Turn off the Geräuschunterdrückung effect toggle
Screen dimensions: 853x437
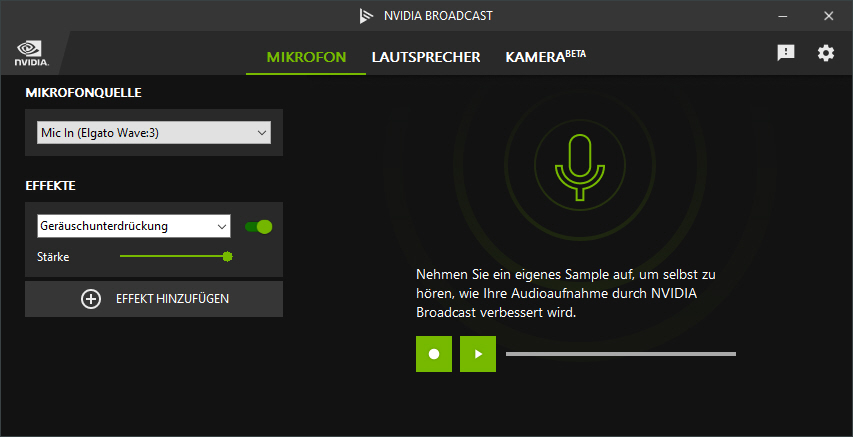pyautogui.click(x=258, y=226)
